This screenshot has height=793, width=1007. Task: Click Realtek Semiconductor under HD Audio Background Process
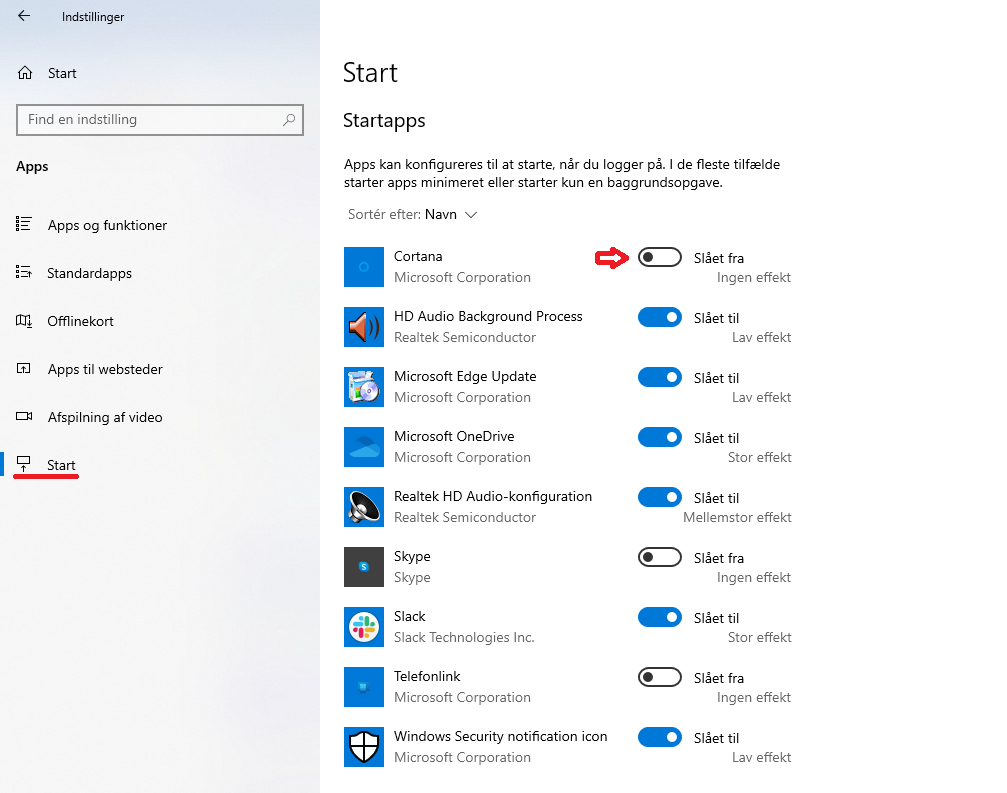pos(465,337)
